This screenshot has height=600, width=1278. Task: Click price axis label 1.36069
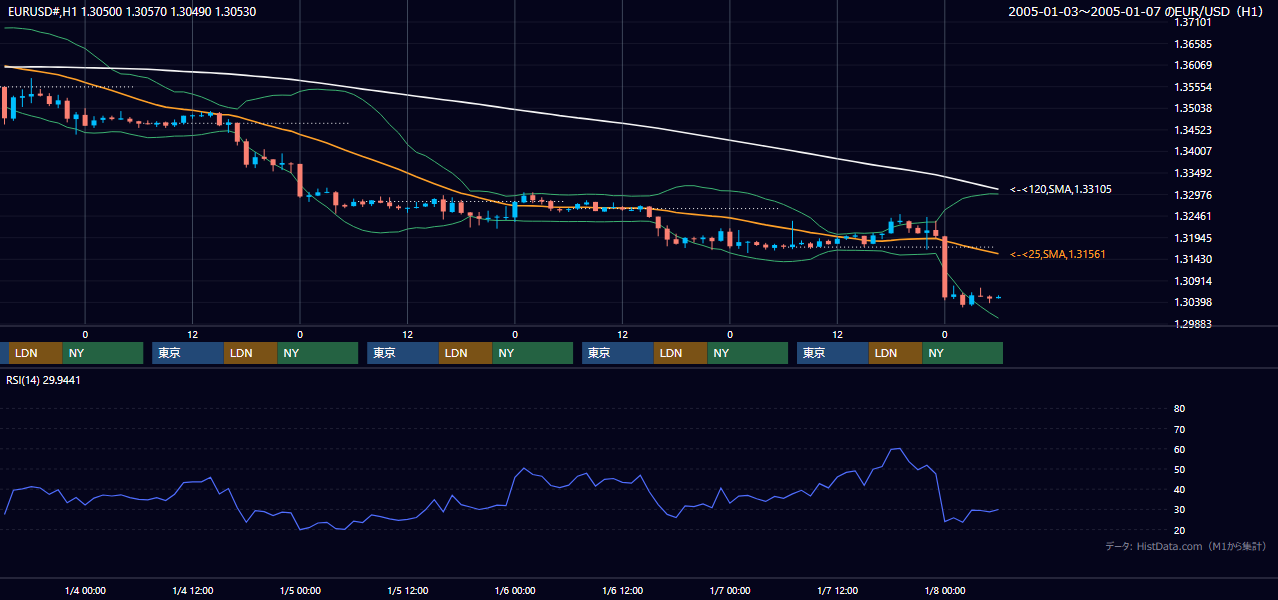1193,65
